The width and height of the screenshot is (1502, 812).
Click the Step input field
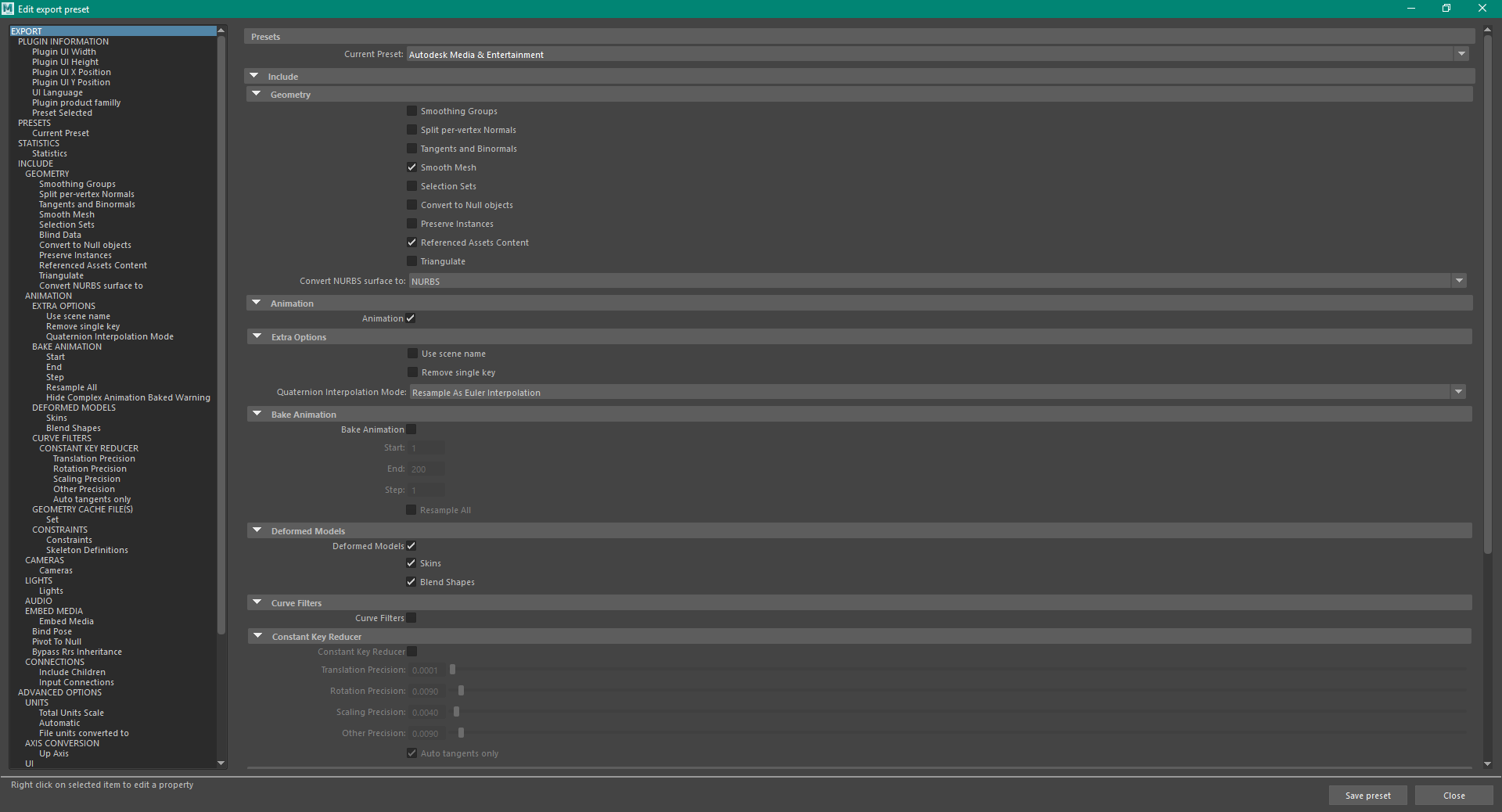click(x=426, y=489)
